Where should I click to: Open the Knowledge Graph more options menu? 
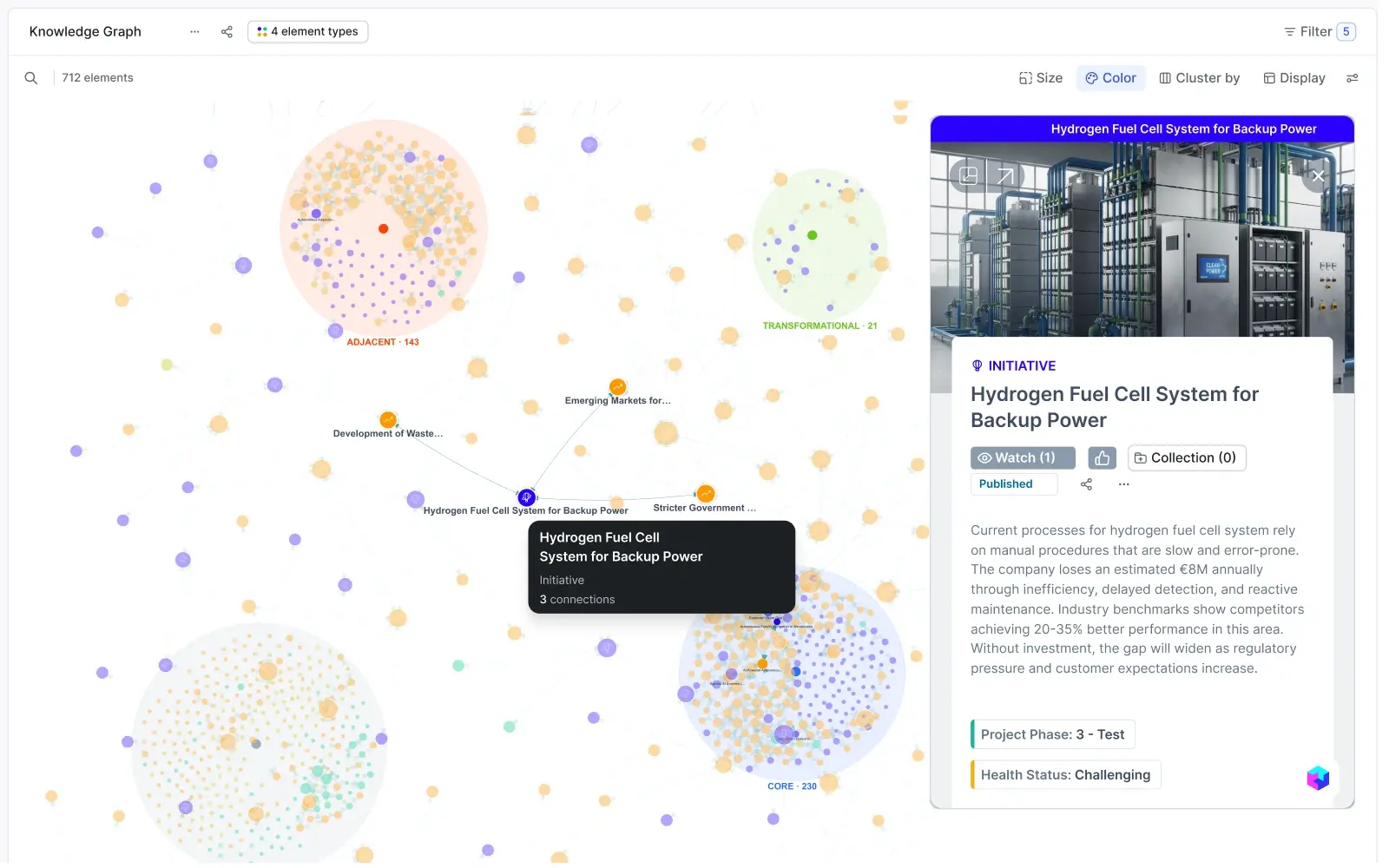pyautogui.click(x=194, y=32)
